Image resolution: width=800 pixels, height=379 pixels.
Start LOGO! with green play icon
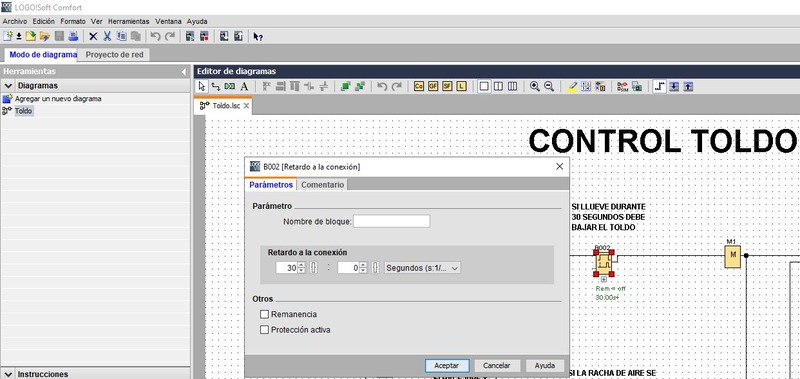(x=190, y=36)
